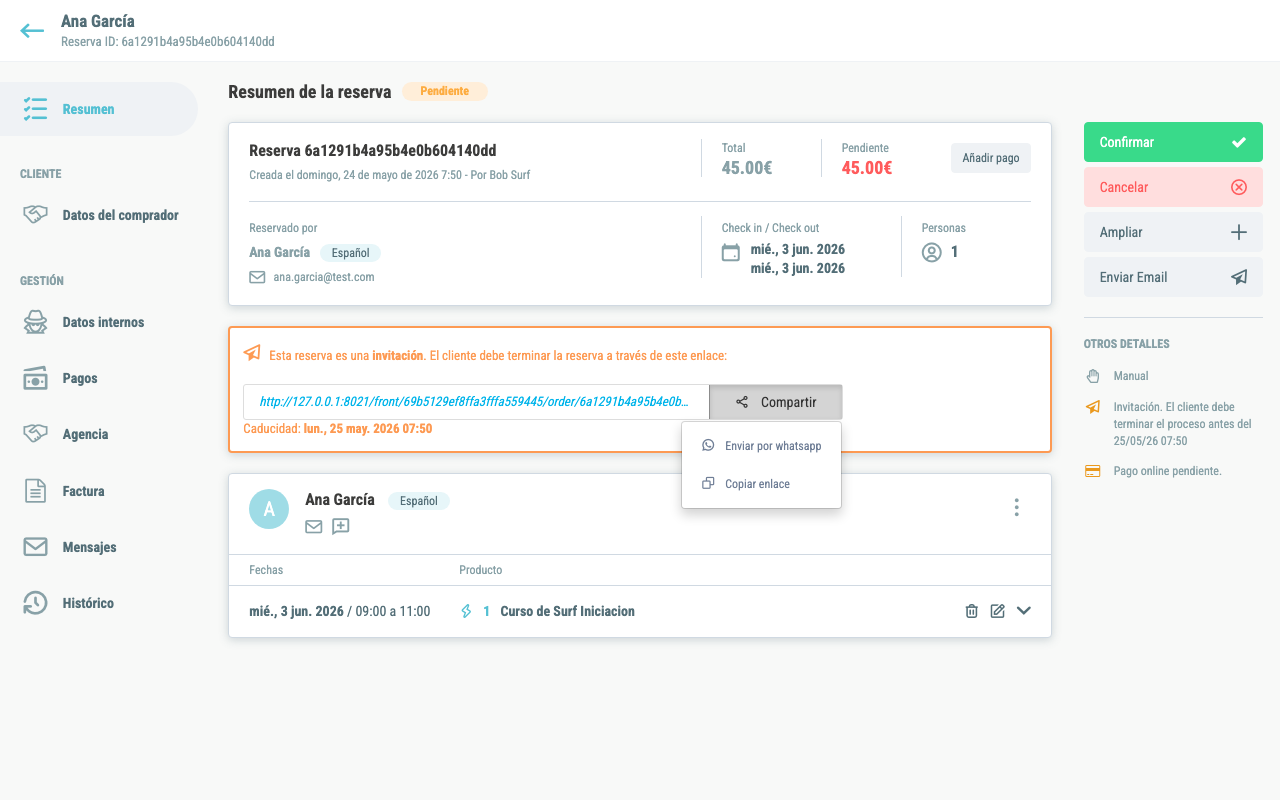This screenshot has height=800, width=1280.
Task: Click the copy icon in share menu
Action: pyautogui.click(x=709, y=484)
